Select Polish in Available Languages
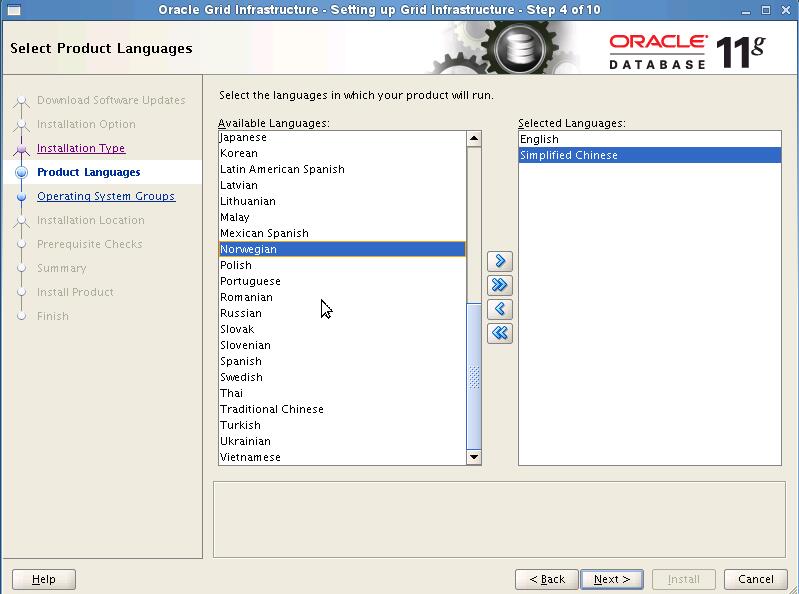Viewport: 799px width, 594px height. click(x=342, y=265)
